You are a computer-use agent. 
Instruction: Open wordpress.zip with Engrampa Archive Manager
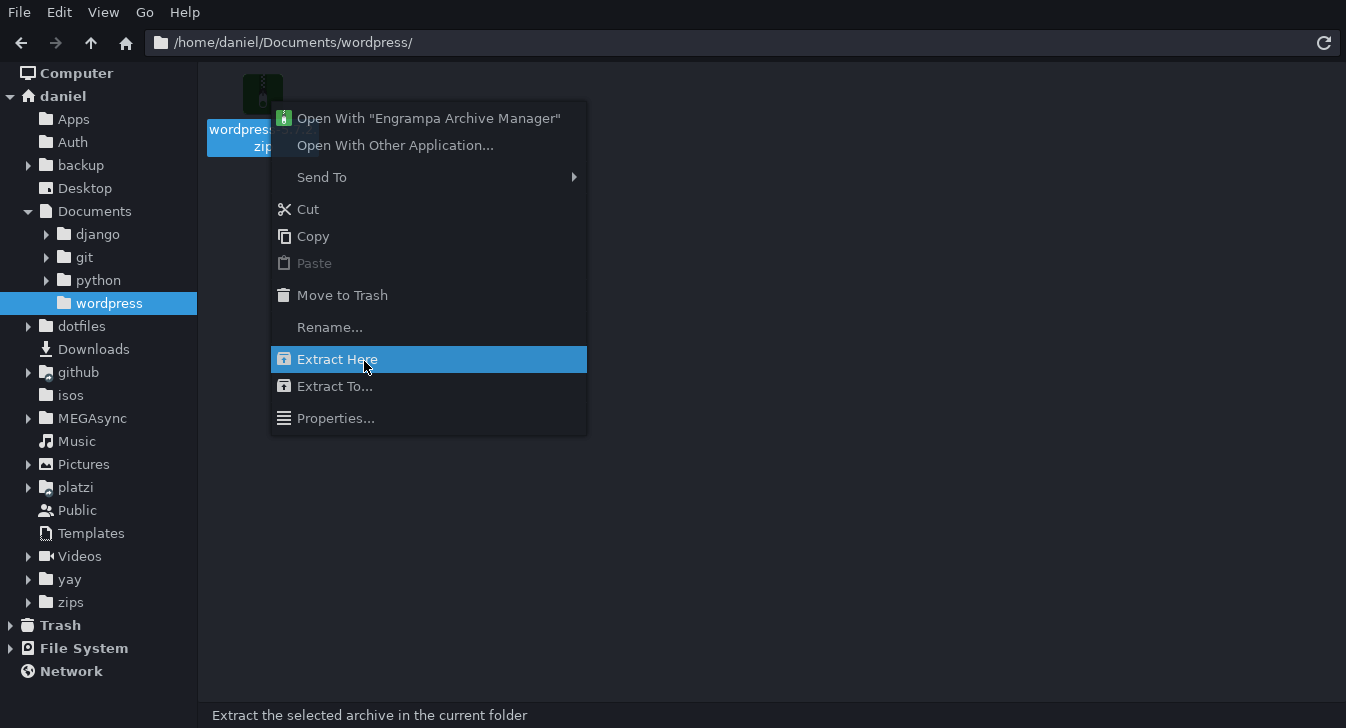[x=430, y=118]
